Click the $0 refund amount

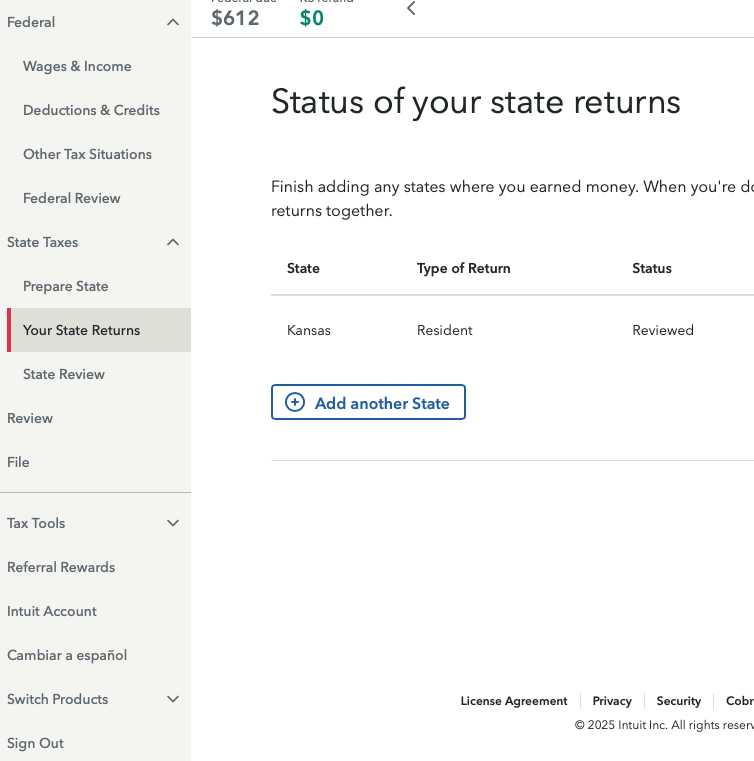pyautogui.click(x=311, y=18)
